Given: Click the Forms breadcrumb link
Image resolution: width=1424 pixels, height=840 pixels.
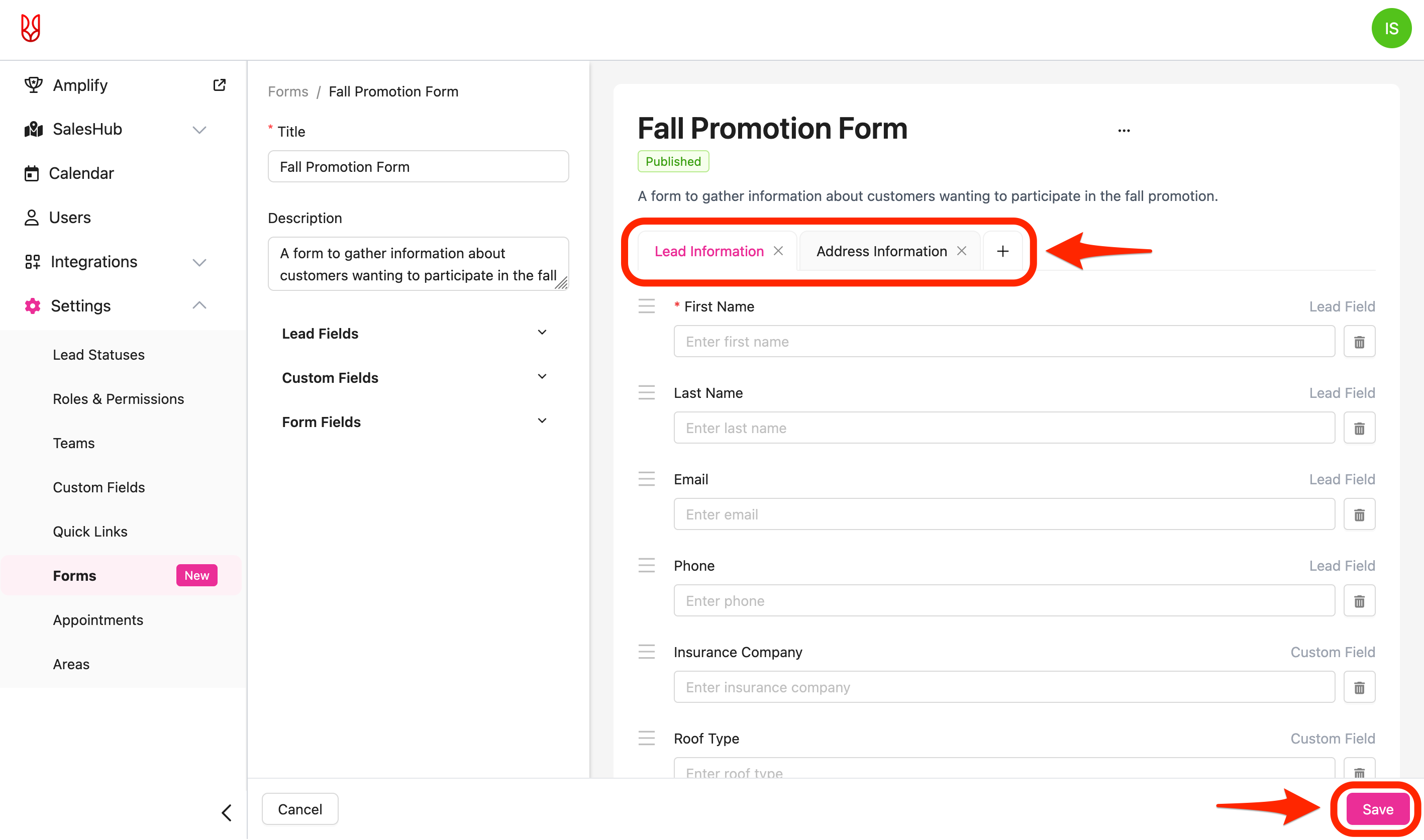Looking at the screenshot, I should click(287, 92).
